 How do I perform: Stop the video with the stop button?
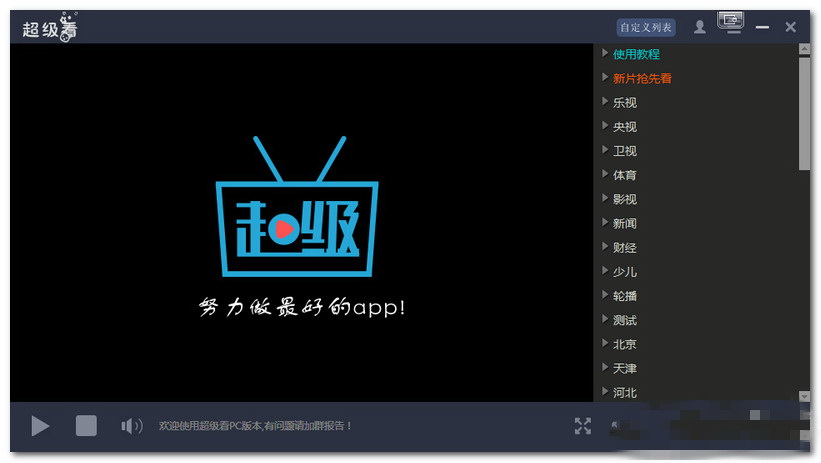pos(86,426)
